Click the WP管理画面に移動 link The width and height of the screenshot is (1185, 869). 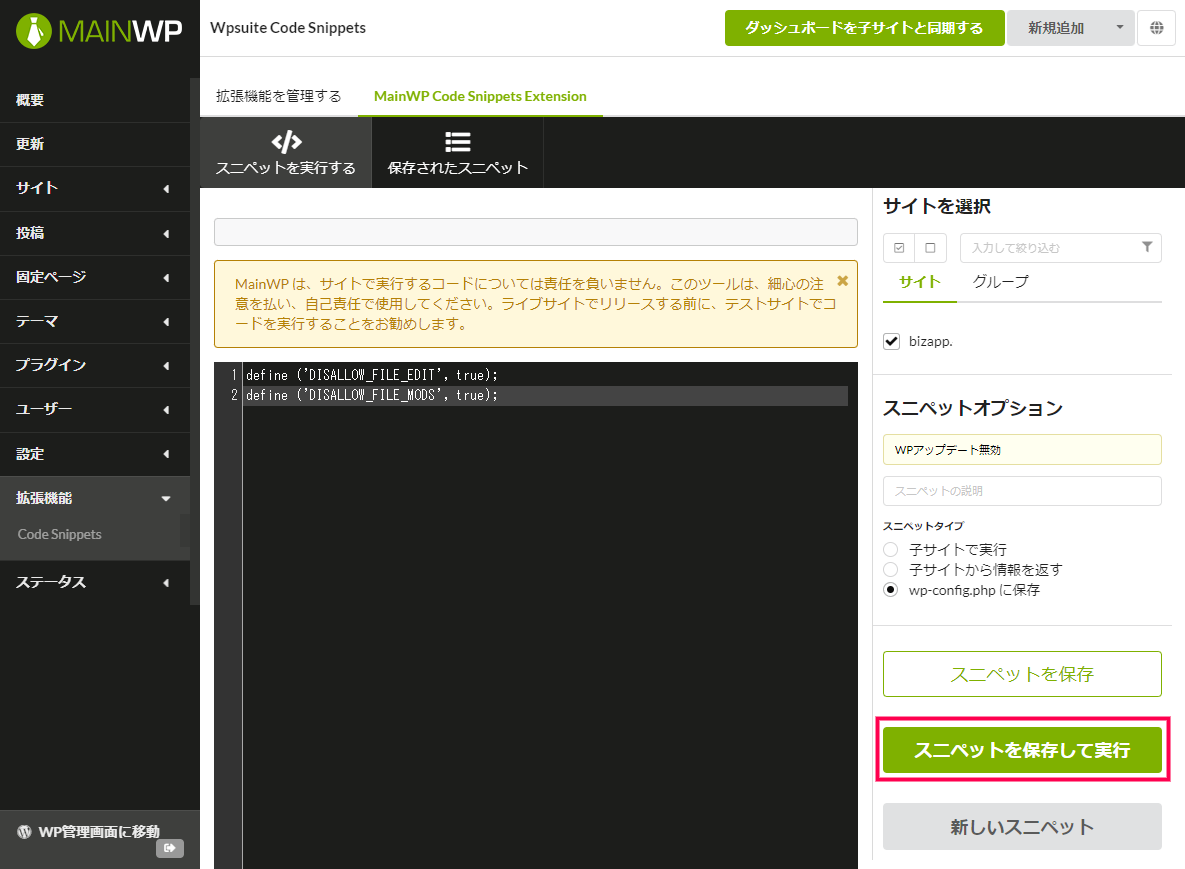(99, 832)
